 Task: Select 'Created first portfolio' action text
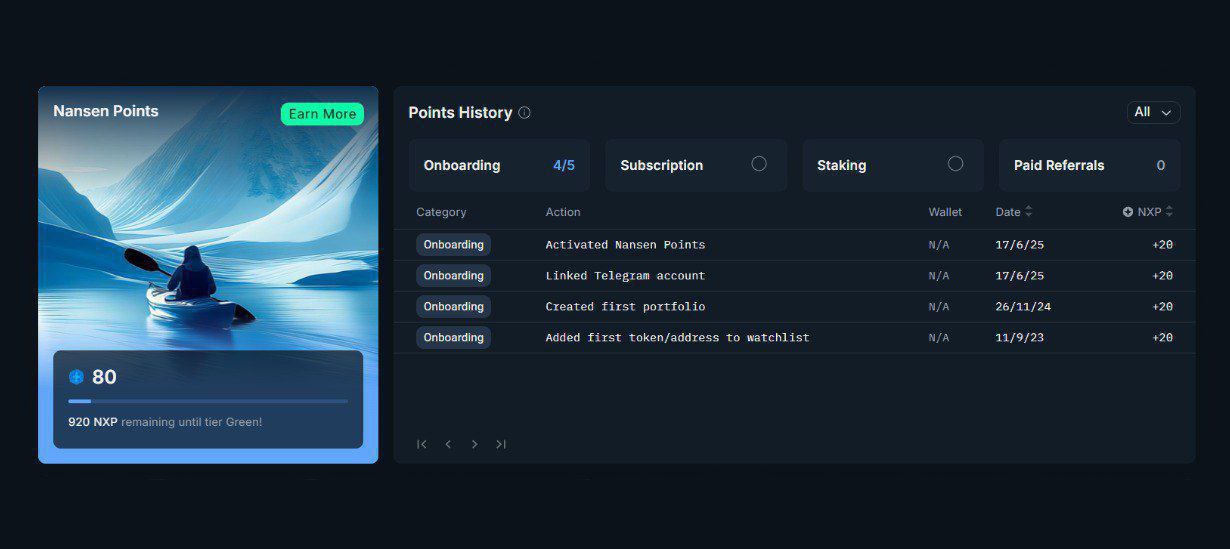625,307
